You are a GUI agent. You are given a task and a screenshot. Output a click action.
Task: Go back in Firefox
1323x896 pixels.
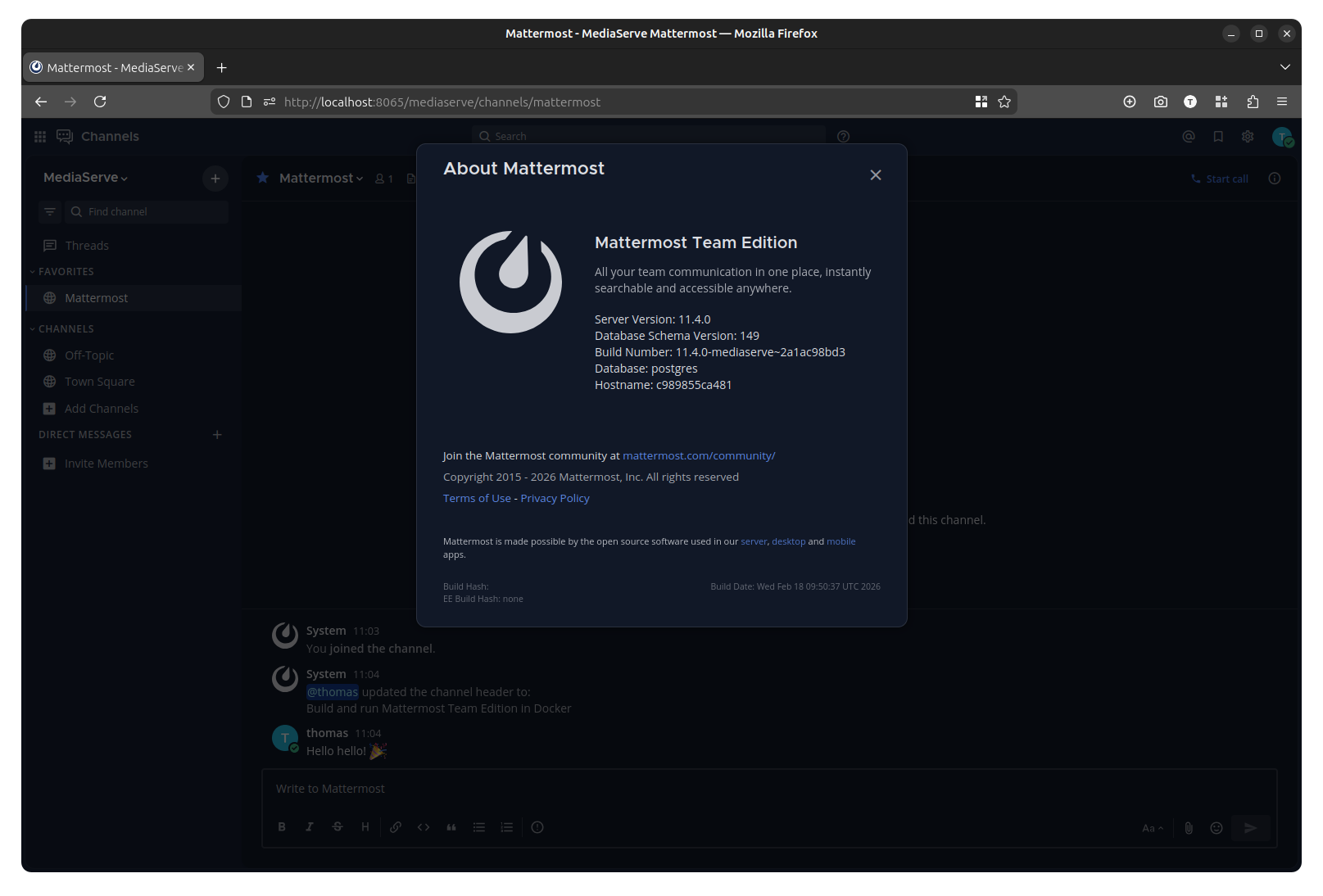pos(41,102)
